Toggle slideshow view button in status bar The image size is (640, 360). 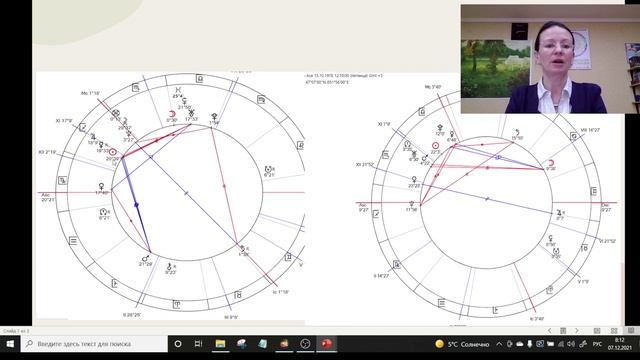click(631, 330)
